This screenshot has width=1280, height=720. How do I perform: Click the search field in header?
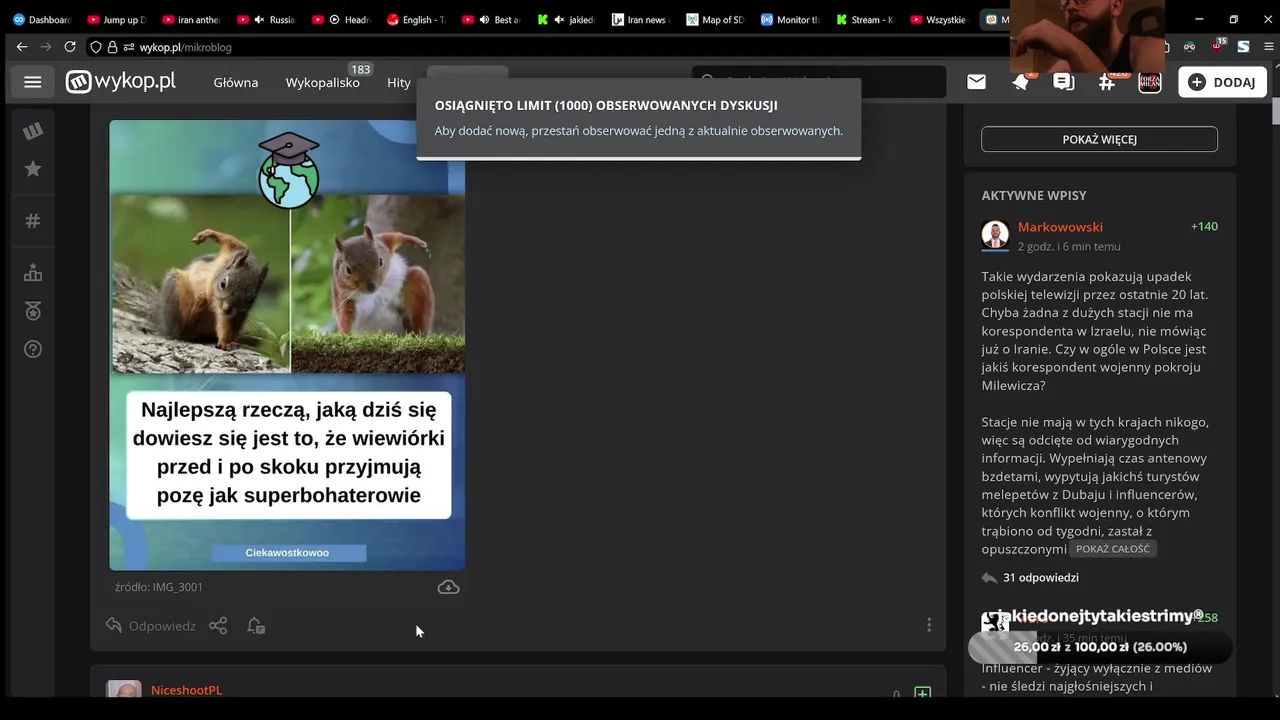[819, 82]
